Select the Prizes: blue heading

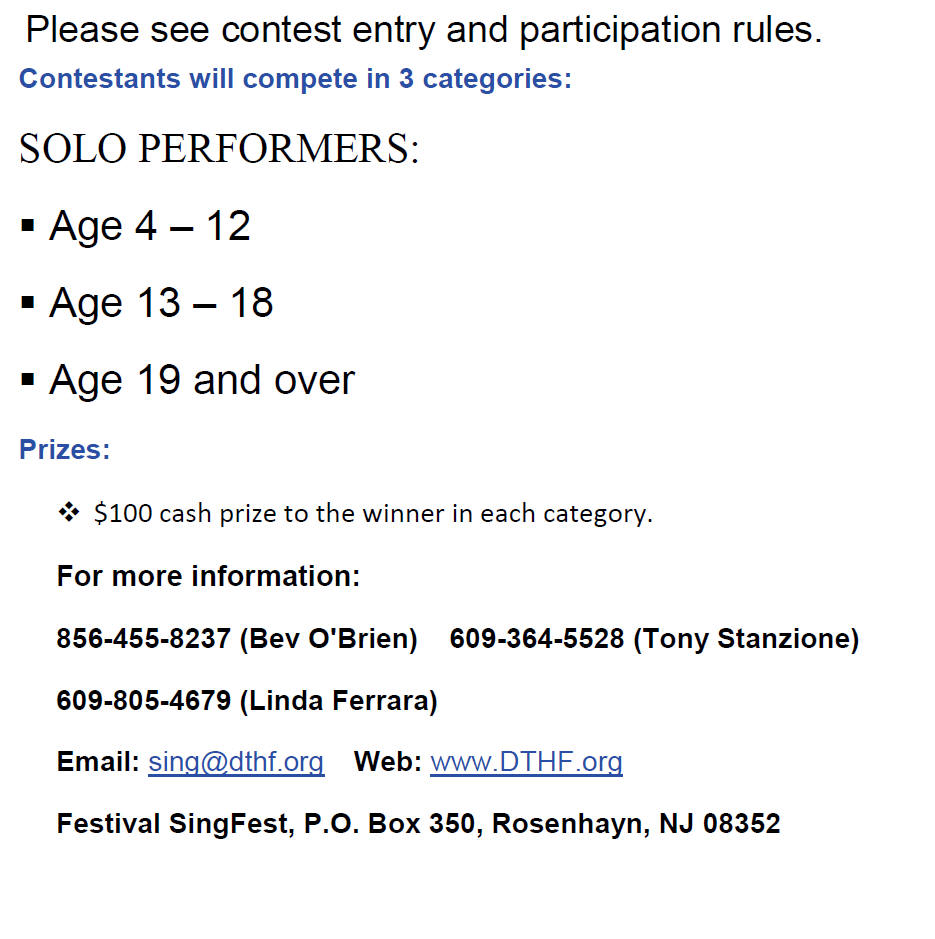(x=65, y=449)
